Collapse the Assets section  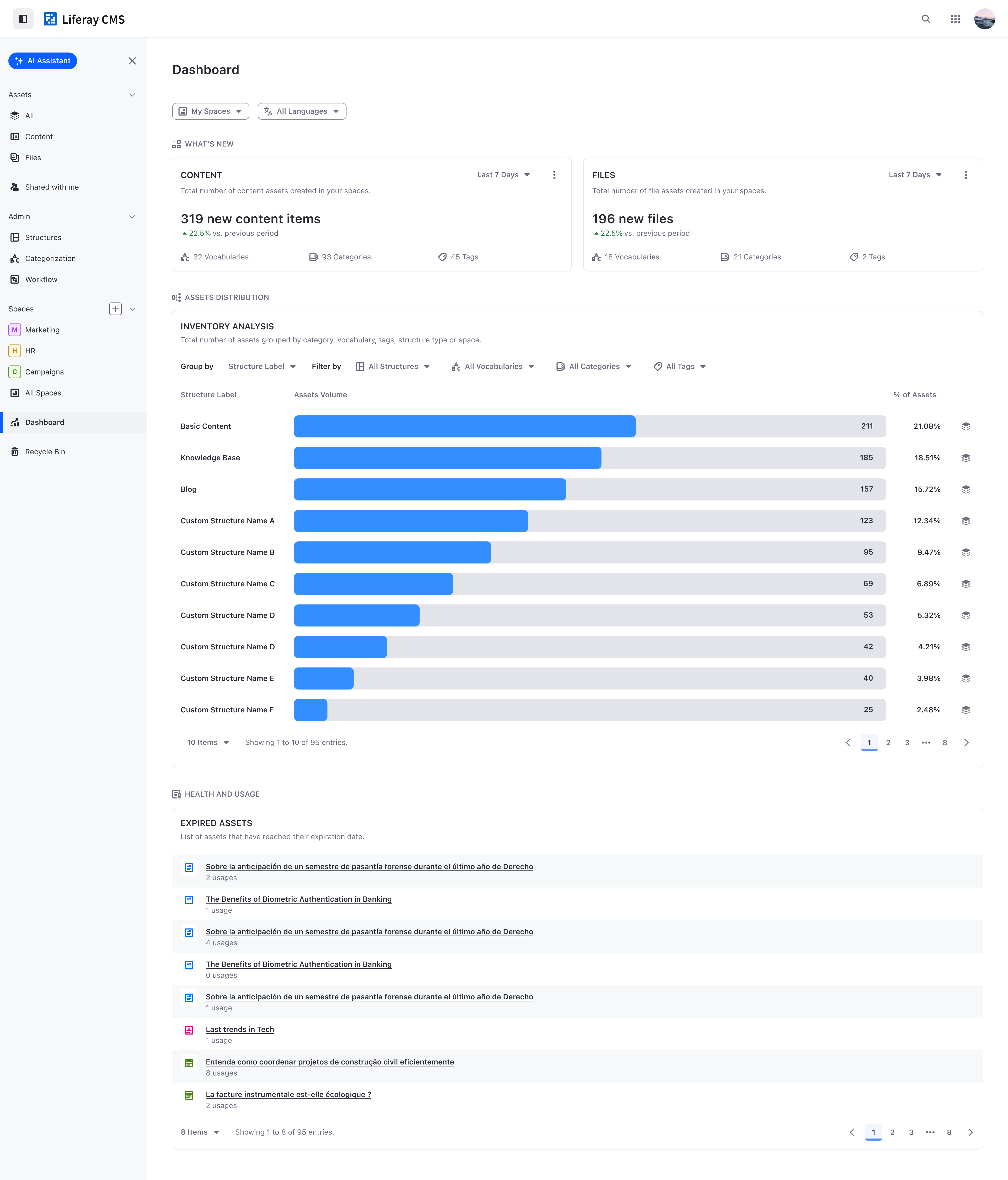[132, 95]
